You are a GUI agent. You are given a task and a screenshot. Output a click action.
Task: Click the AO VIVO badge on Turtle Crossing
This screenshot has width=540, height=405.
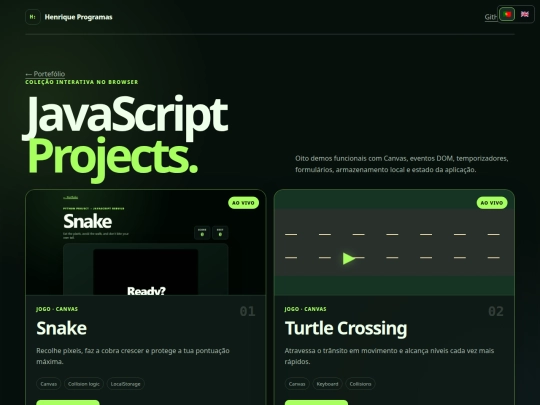[x=492, y=203]
